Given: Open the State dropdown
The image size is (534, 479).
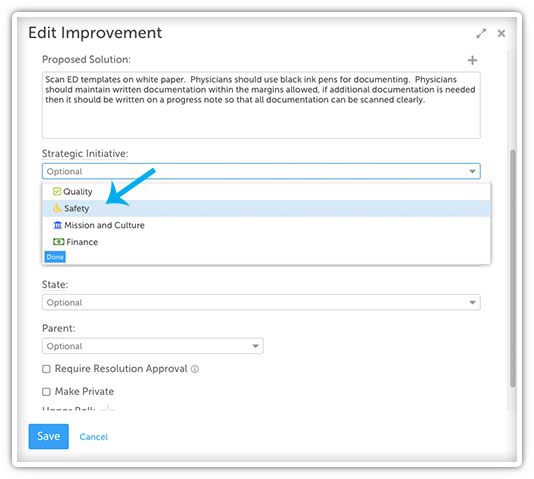Looking at the screenshot, I should point(261,302).
